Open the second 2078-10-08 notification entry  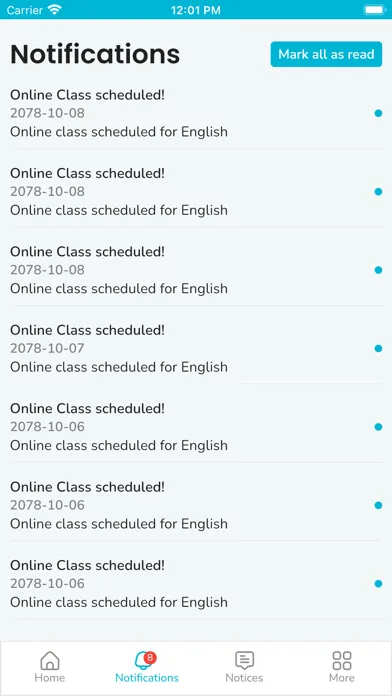[196, 191]
